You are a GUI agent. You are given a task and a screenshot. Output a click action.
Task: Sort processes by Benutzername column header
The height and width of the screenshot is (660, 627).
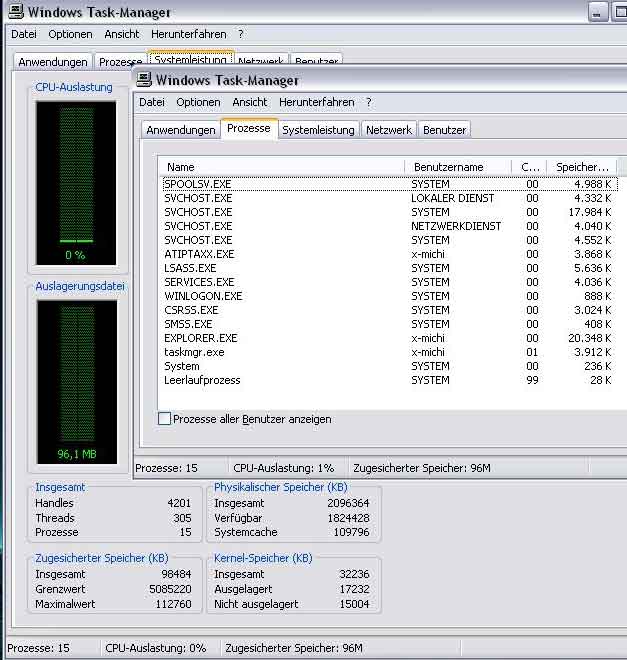click(x=458, y=167)
